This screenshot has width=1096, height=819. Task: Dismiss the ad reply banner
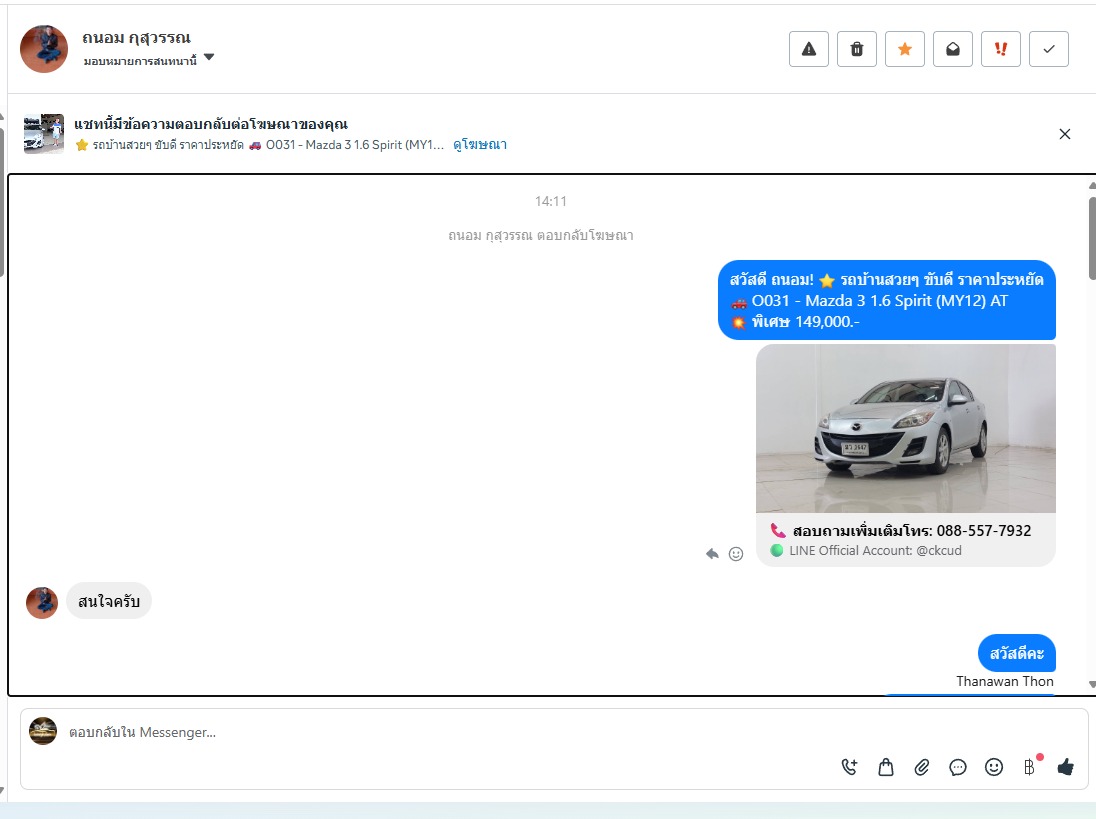[x=1065, y=134]
